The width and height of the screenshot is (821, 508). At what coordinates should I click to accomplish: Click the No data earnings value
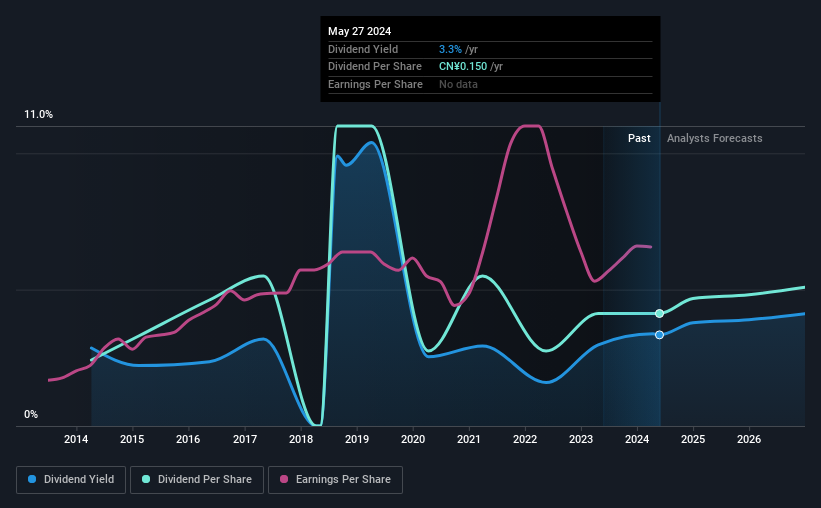point(458,84)
